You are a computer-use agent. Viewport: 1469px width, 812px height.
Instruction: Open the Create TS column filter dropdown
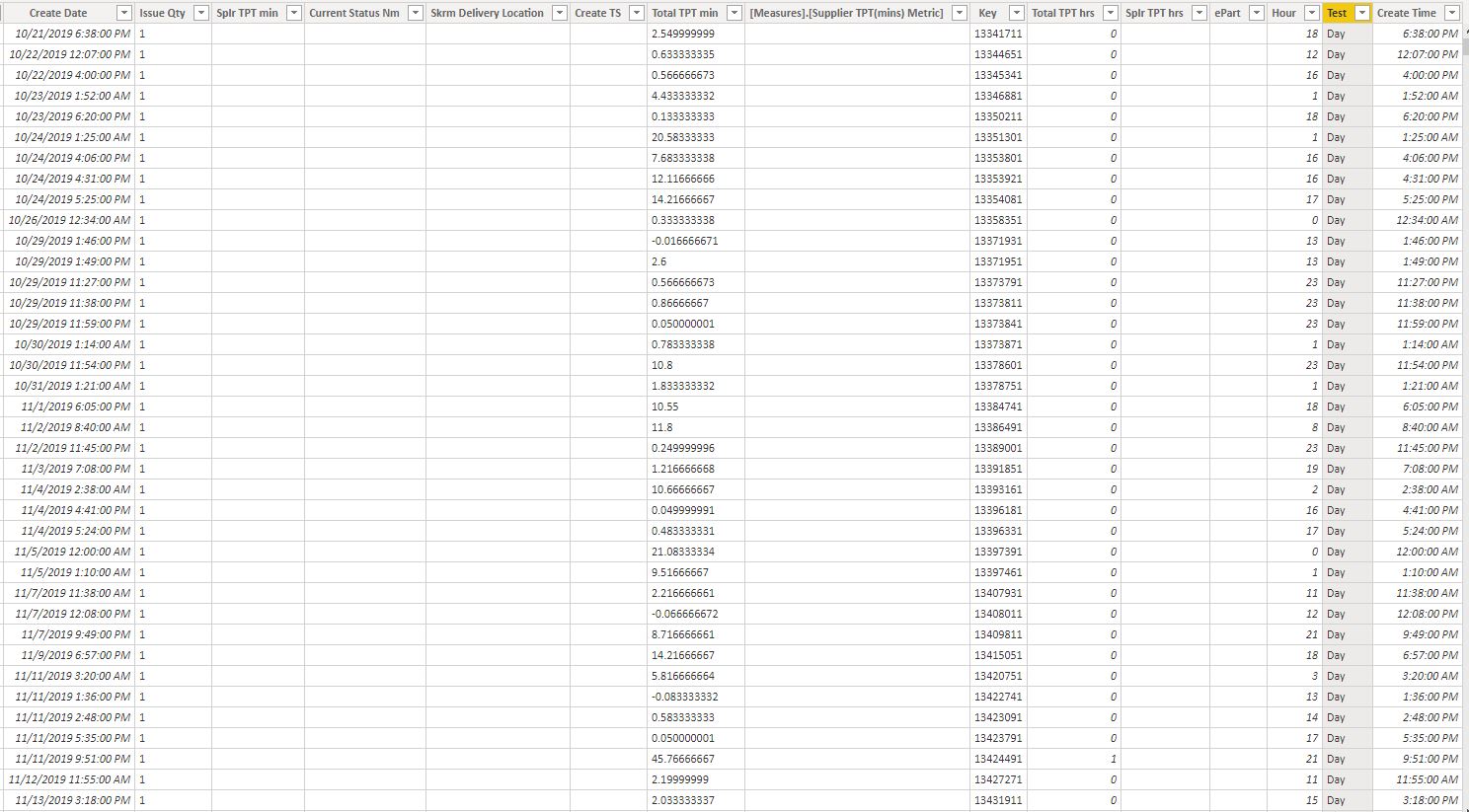(636, 13)
